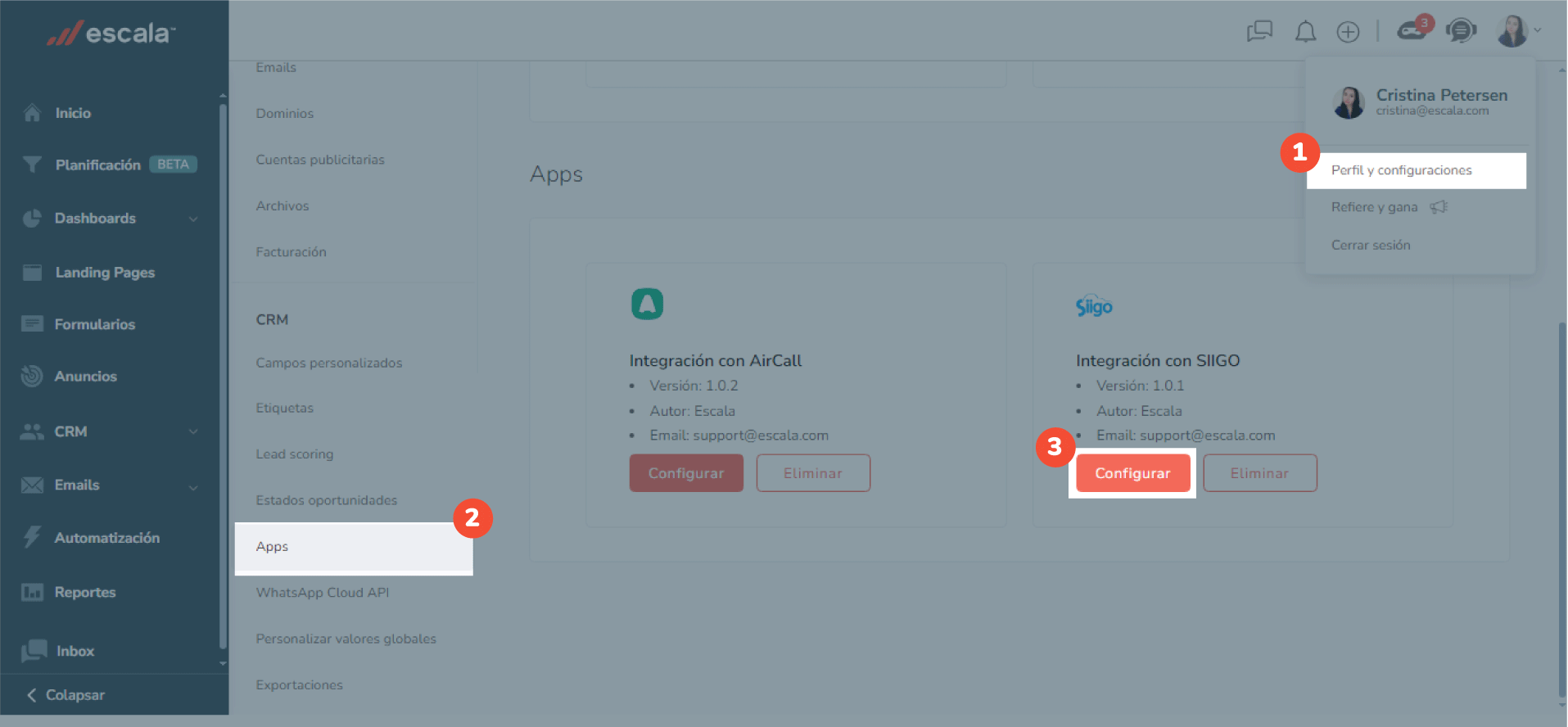Viewport: 1568px width, 727px height.
Task: Select Perfil y configuraciones menu entry
Action: point(1417,170)
